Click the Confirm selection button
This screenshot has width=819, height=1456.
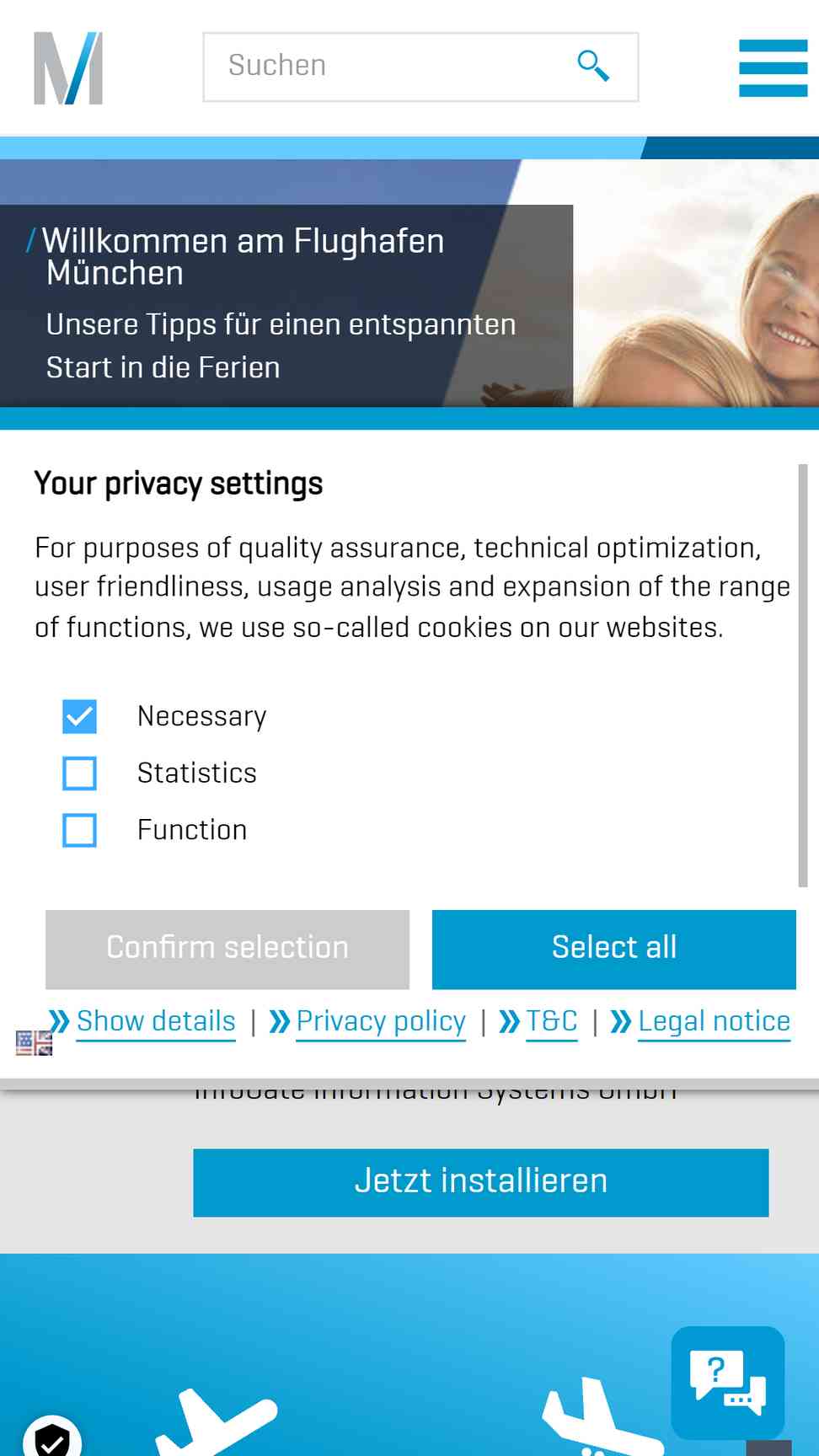coord(227,949)
